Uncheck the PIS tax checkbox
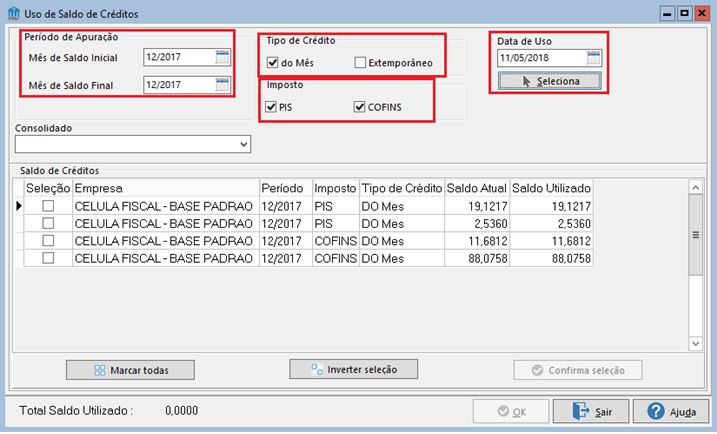Image resolution: width=717 pixels, height=434 pixels. pos(271,107)
